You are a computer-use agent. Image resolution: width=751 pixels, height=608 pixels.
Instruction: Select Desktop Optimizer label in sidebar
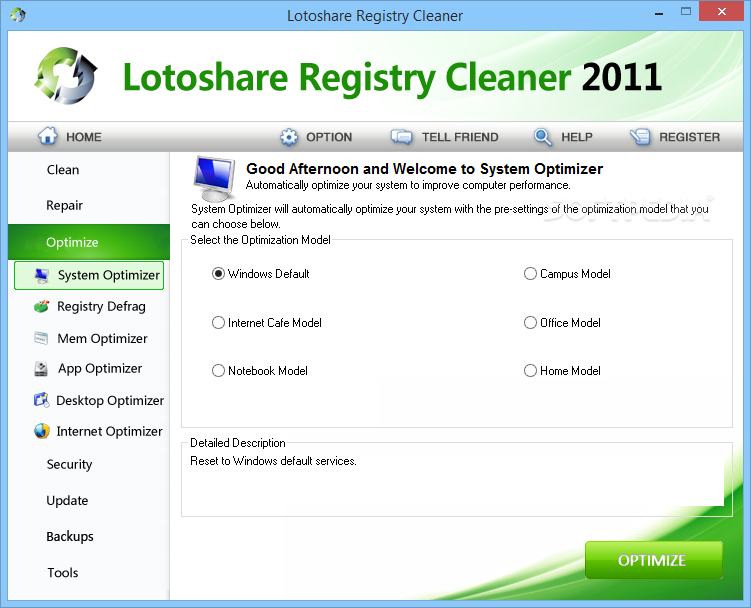pyautogui.click(x=110, y=400)
